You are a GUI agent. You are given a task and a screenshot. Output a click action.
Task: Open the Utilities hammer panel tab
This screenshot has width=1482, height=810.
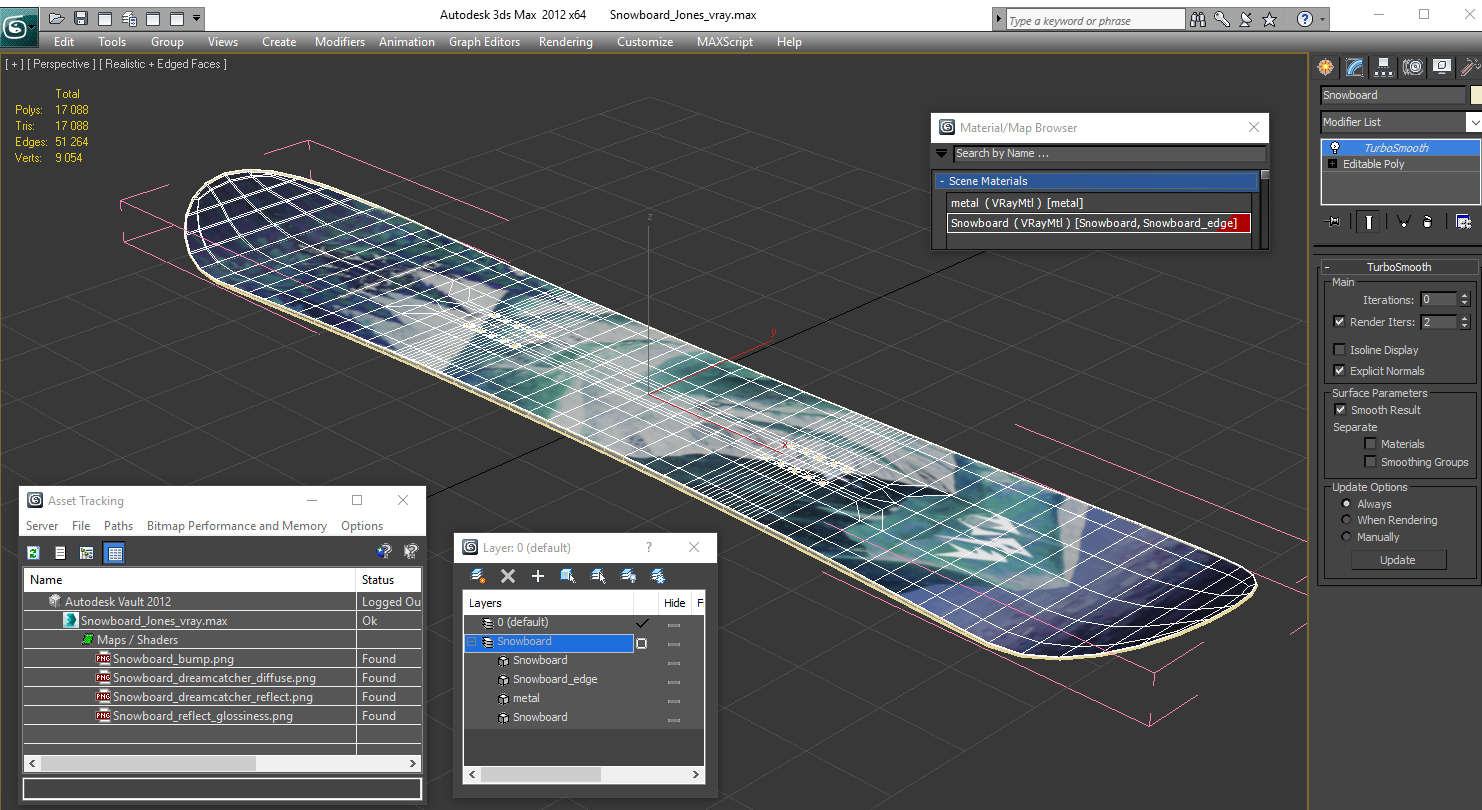click(1469, 67)
